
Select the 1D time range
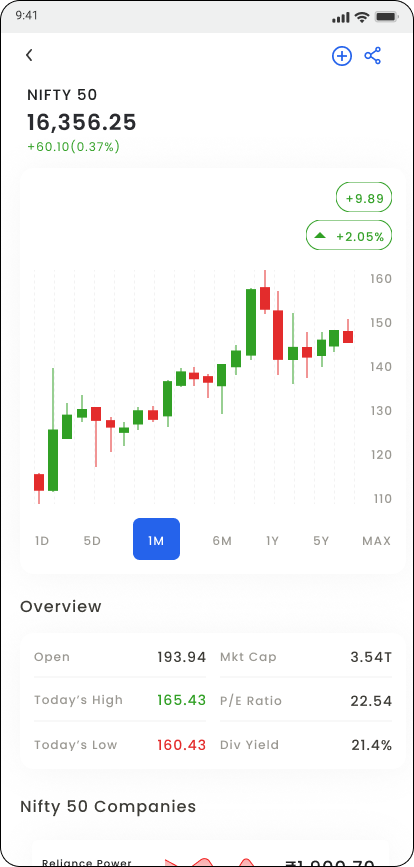42,541
